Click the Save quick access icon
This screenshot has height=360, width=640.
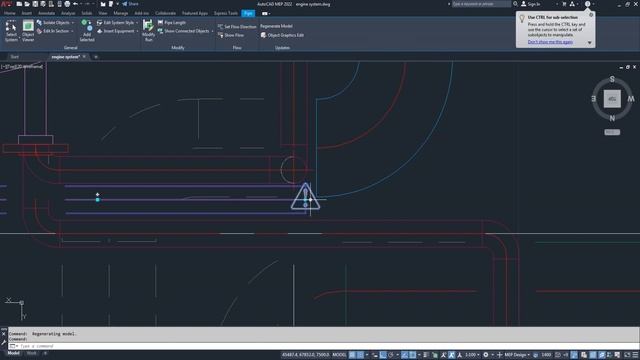coord(35,4)
